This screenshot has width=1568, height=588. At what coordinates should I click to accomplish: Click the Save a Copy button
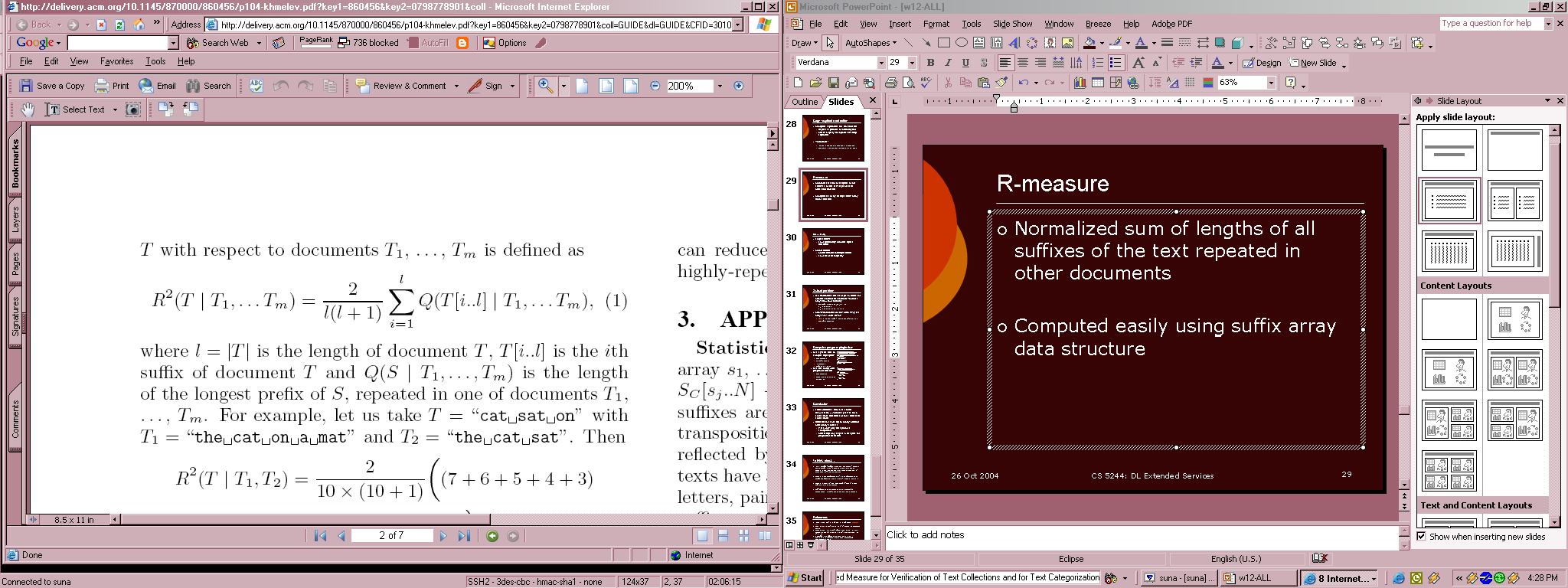pyautogui.click(x=52, y=86)
